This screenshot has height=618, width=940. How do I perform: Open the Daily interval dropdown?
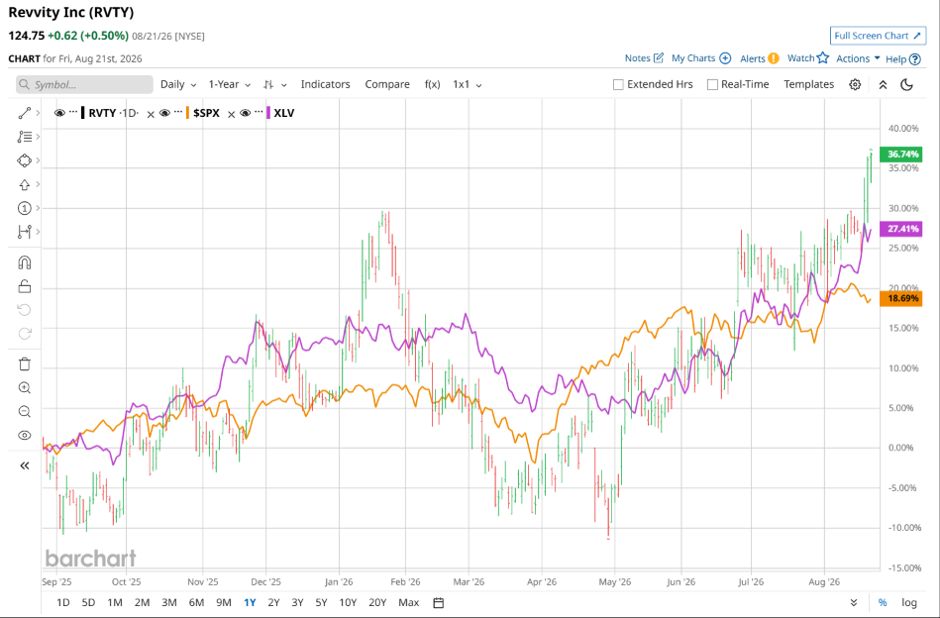(x=178, y=85)
